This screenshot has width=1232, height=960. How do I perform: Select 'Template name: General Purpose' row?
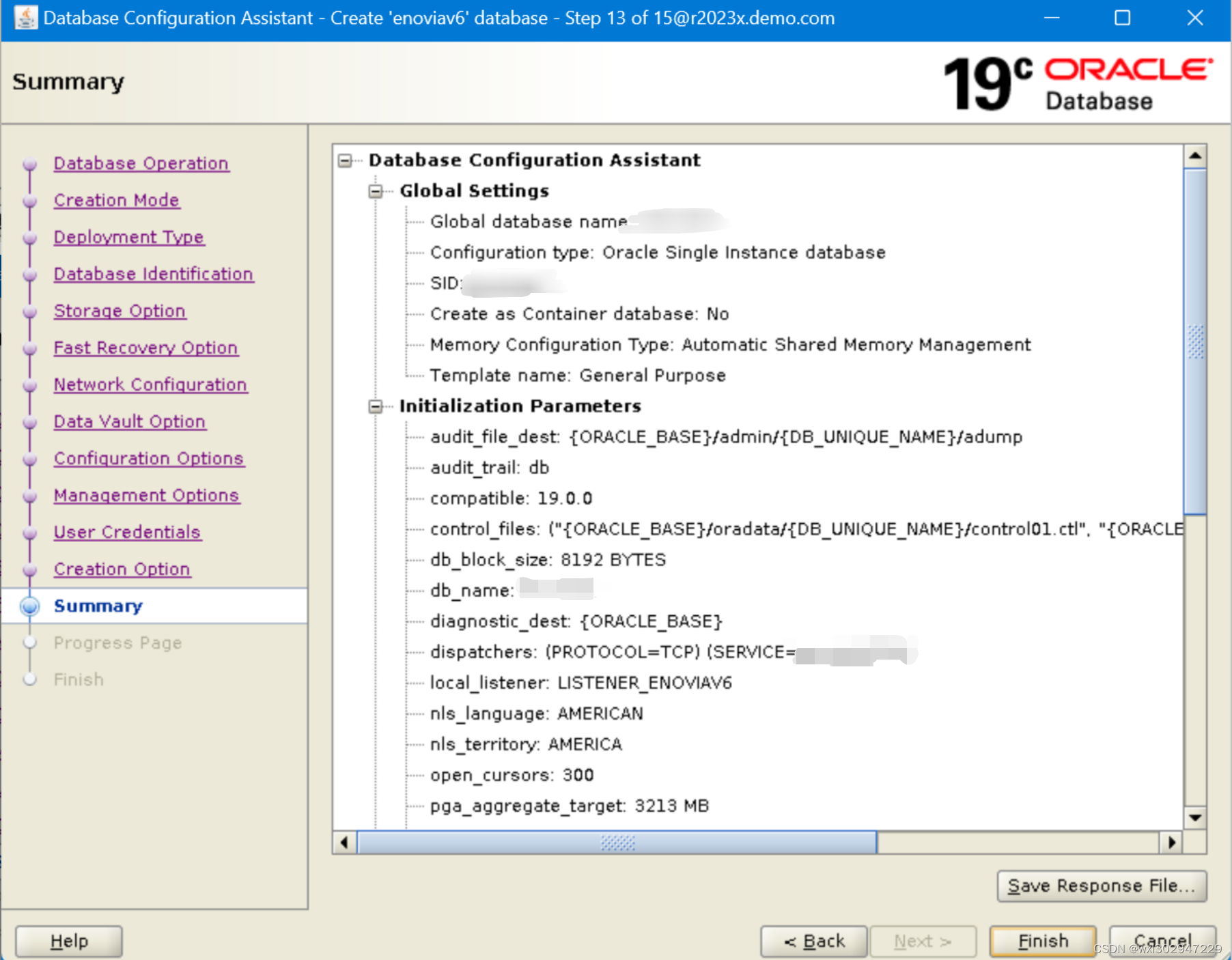click(578, 376)
